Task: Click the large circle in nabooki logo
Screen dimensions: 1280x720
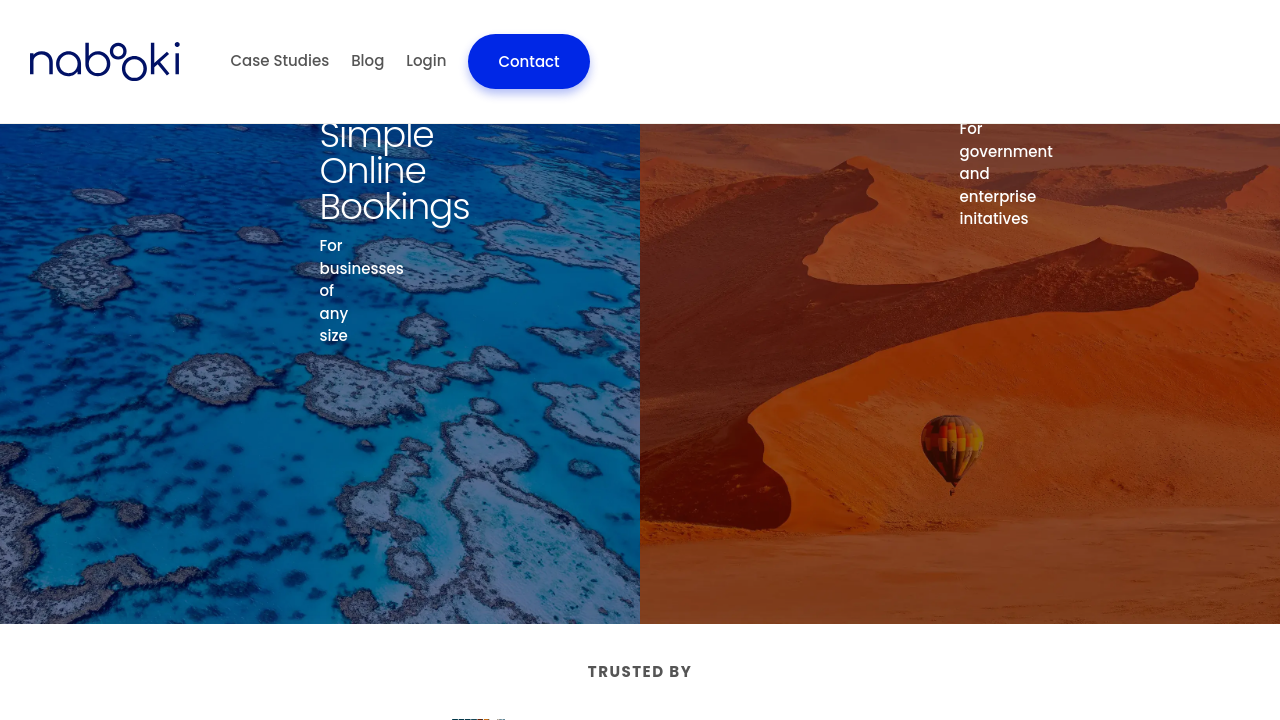Action: click(x=133, y=67)
